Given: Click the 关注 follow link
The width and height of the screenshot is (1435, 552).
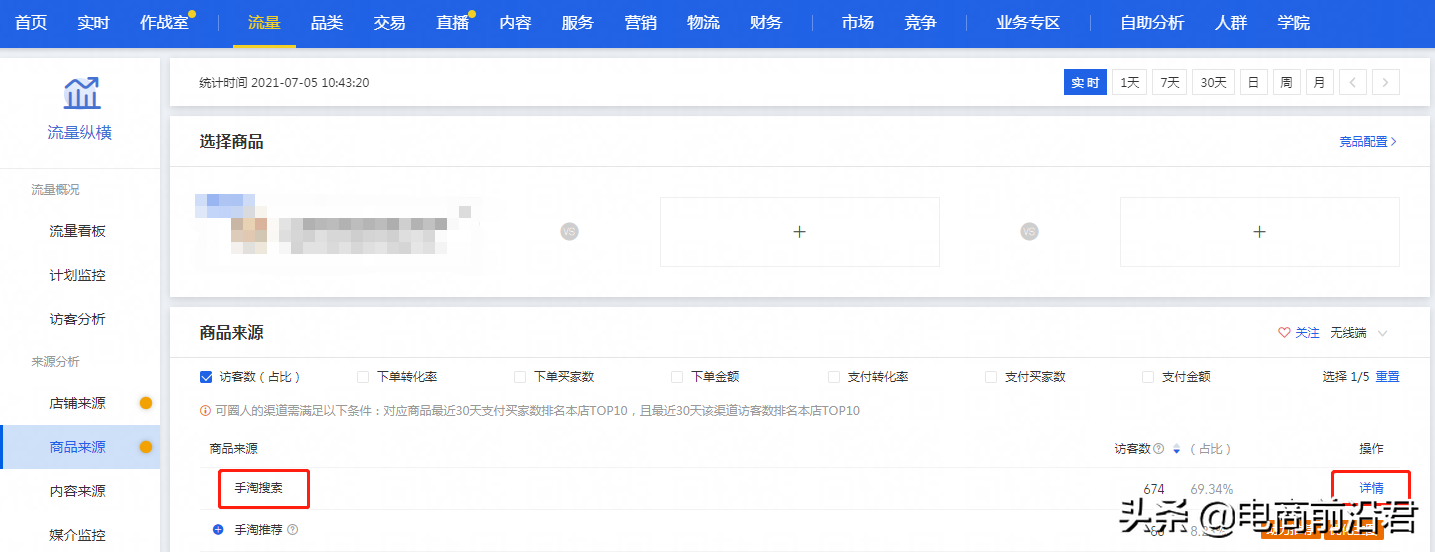Looking at the screenshot, I should coord(1307,333).
